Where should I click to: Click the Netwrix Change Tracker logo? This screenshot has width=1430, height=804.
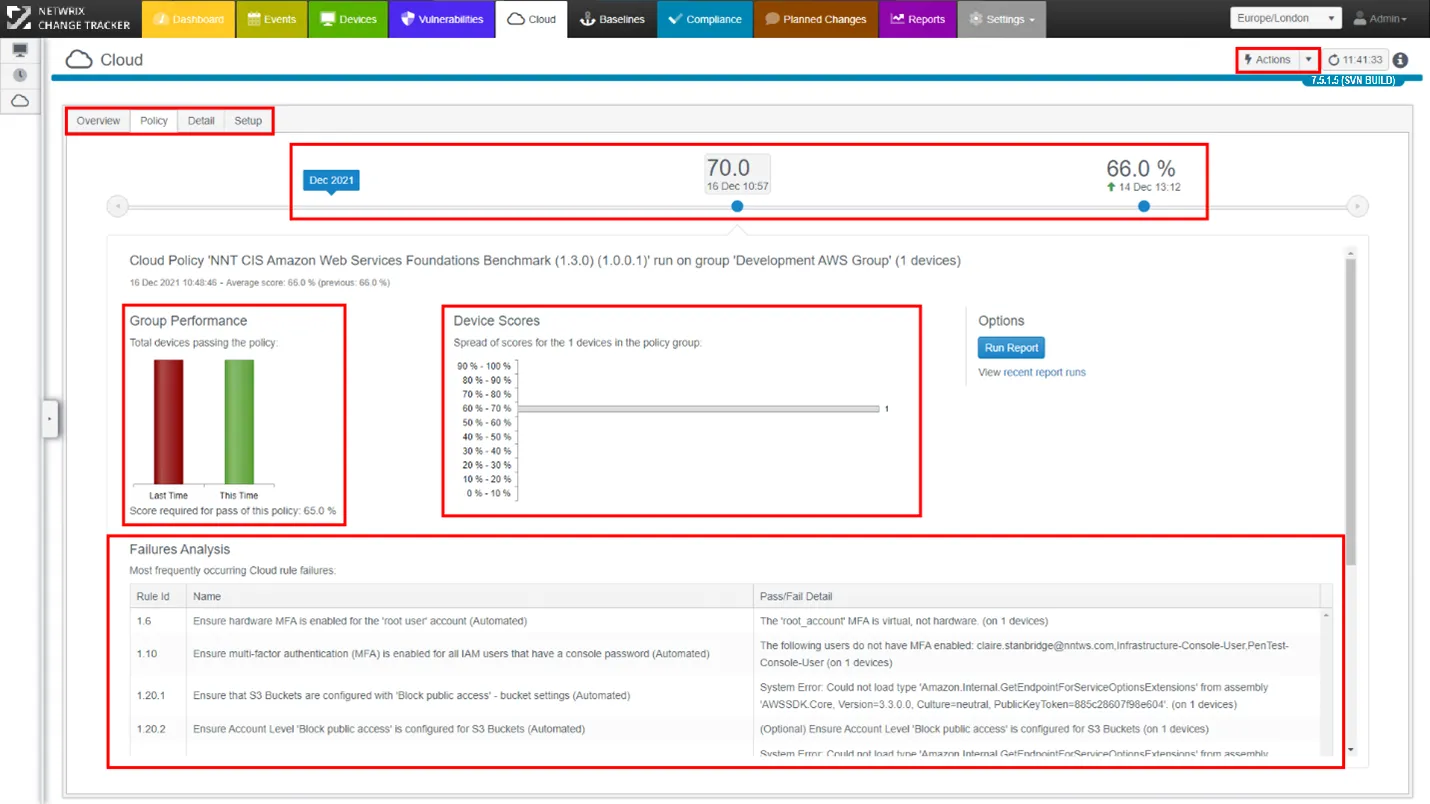[x=68, y=19]
